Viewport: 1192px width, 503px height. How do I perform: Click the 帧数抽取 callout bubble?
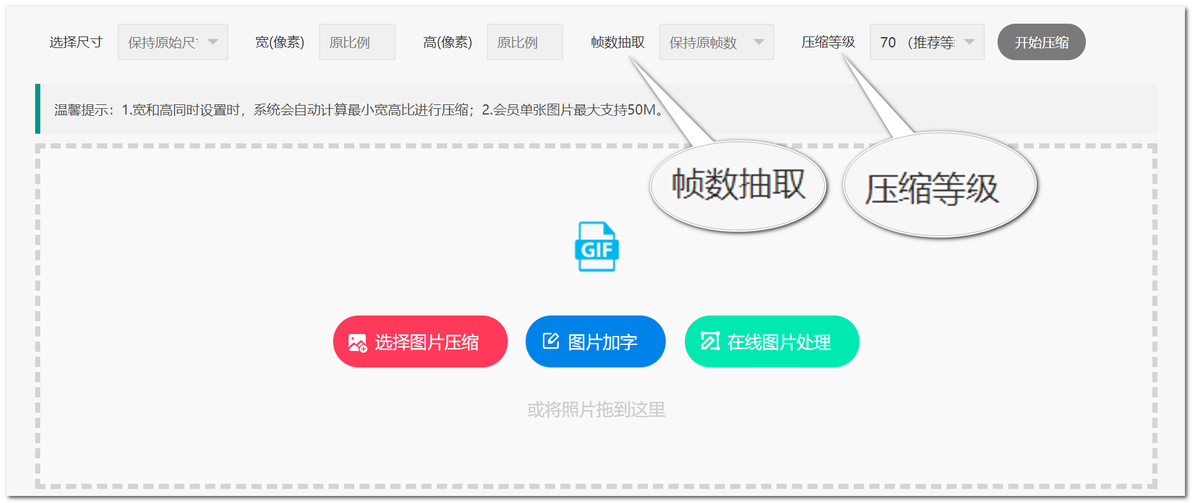point(739,185)
